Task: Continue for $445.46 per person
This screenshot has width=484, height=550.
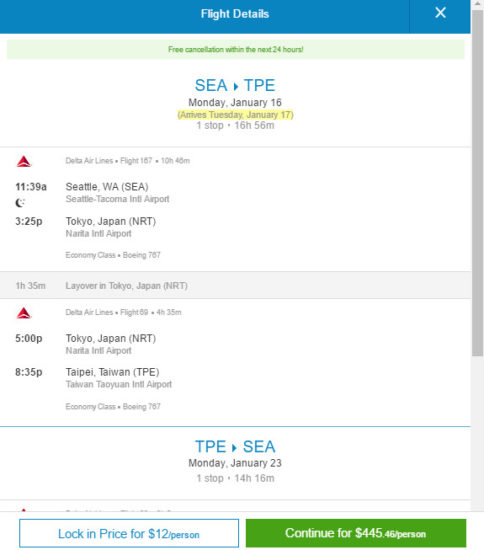Action: coord(356,533)
